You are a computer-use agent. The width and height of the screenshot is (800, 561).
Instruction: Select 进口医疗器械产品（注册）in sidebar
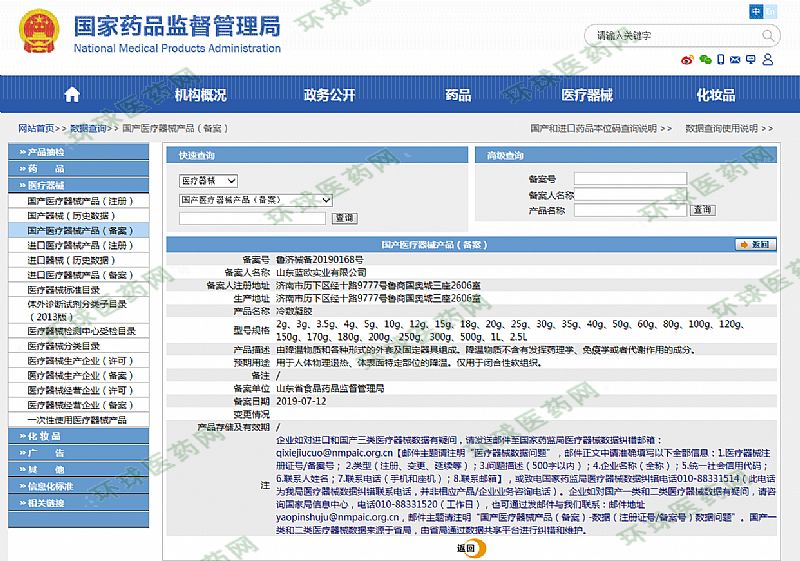[x=80, y=245]
